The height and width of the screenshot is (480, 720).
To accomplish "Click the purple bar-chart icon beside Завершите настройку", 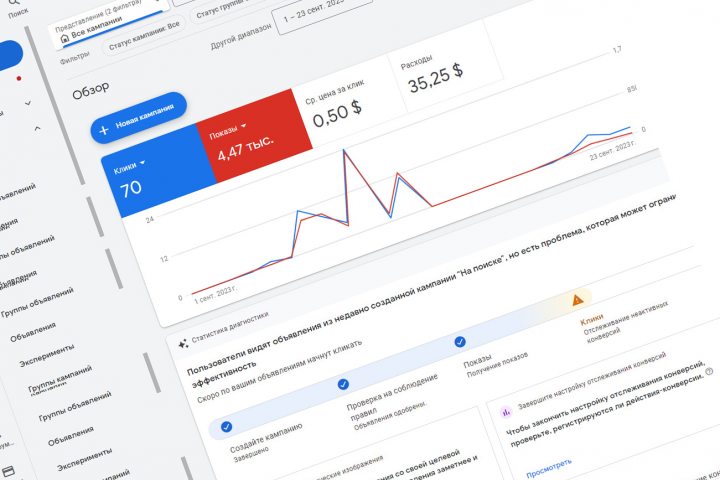I will 506,412.
